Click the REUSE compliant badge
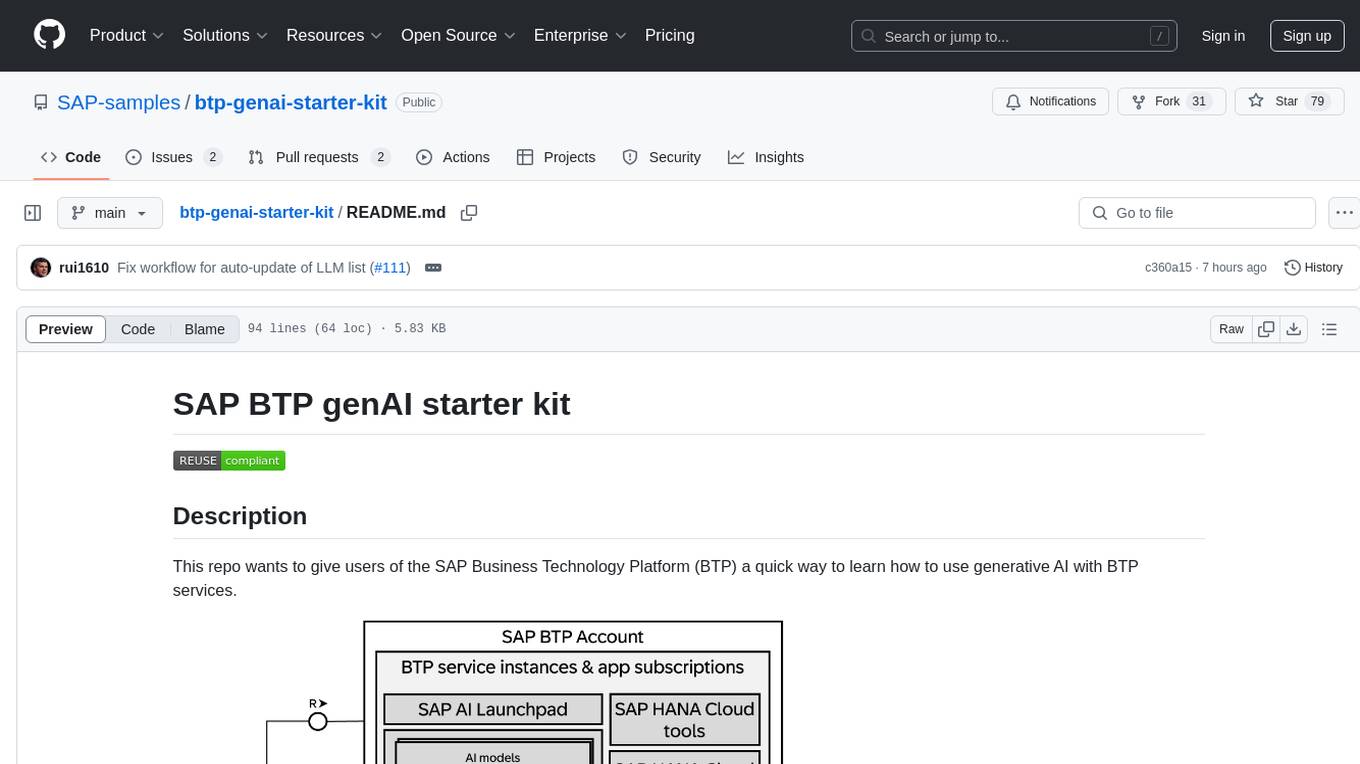This screenshot has width=1360, height=764. click(x=229, y=460)
